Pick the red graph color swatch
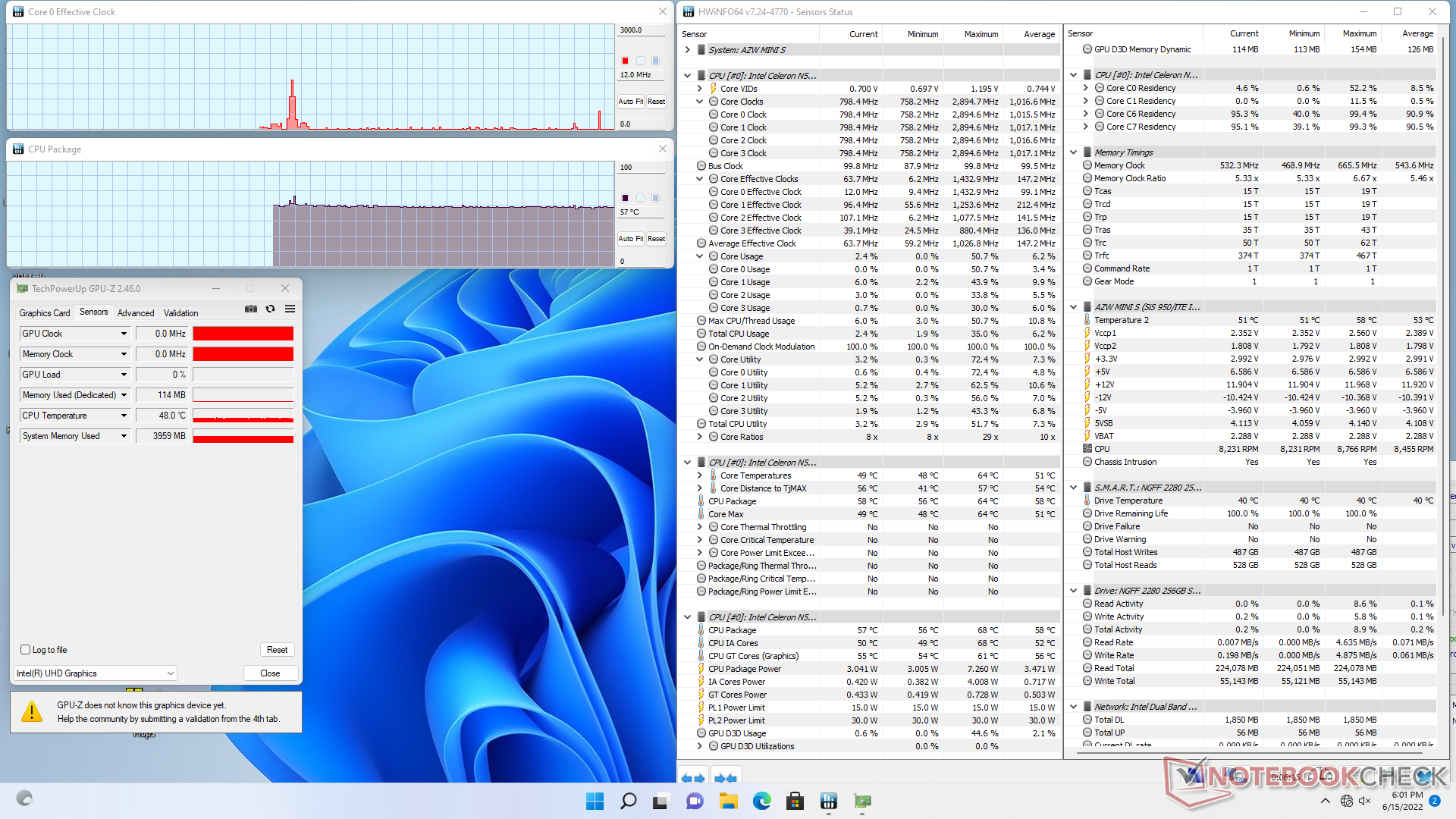Viewport: 1456px width, 819px height. [x=625, y=61]
